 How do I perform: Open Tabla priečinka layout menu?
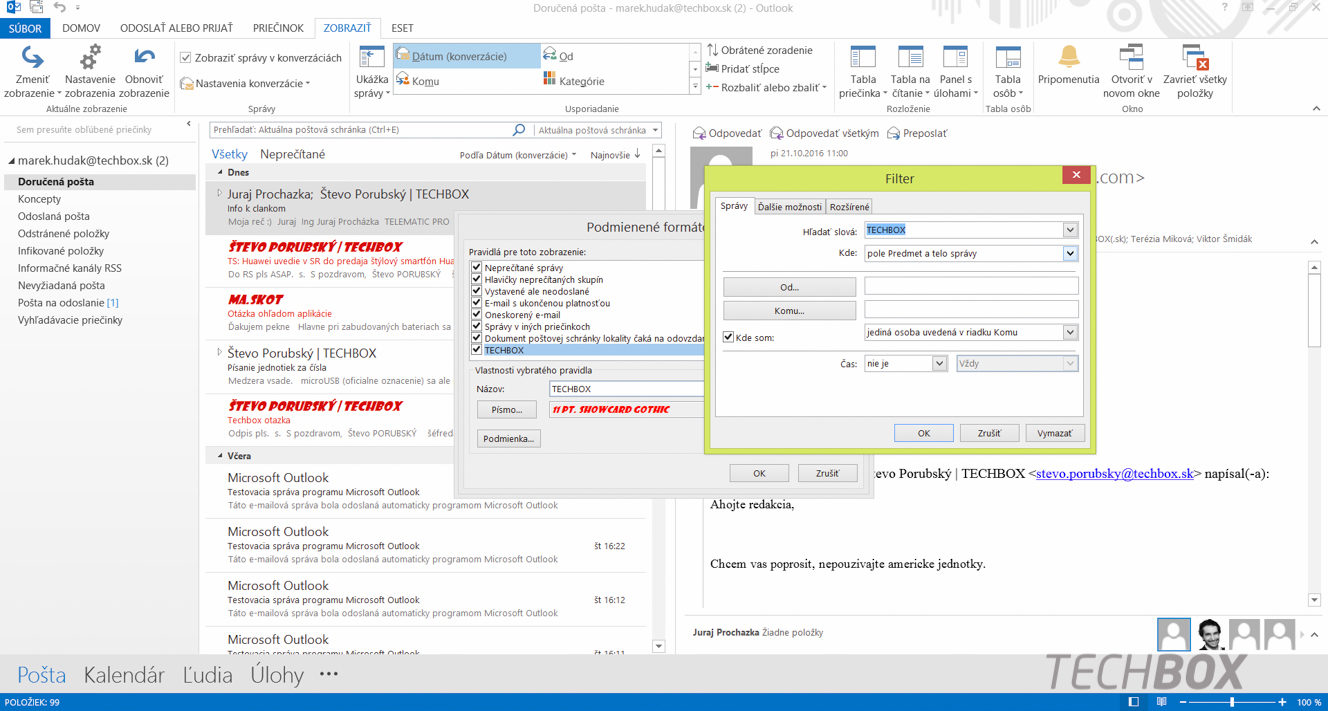click(863, 72)
